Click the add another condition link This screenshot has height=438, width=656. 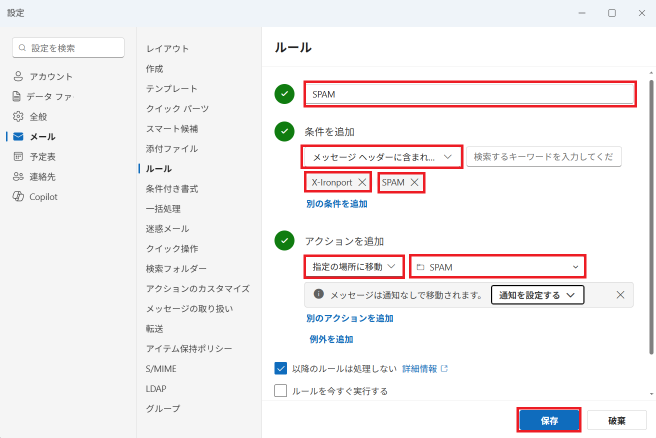point(337,204)
